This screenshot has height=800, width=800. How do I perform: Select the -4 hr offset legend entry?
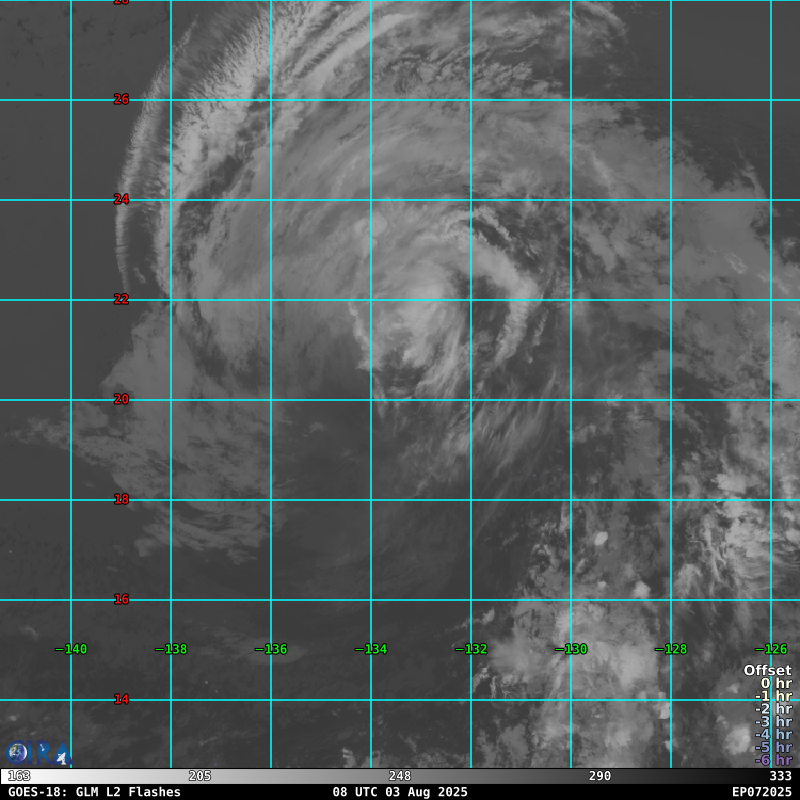coord(773,734)
